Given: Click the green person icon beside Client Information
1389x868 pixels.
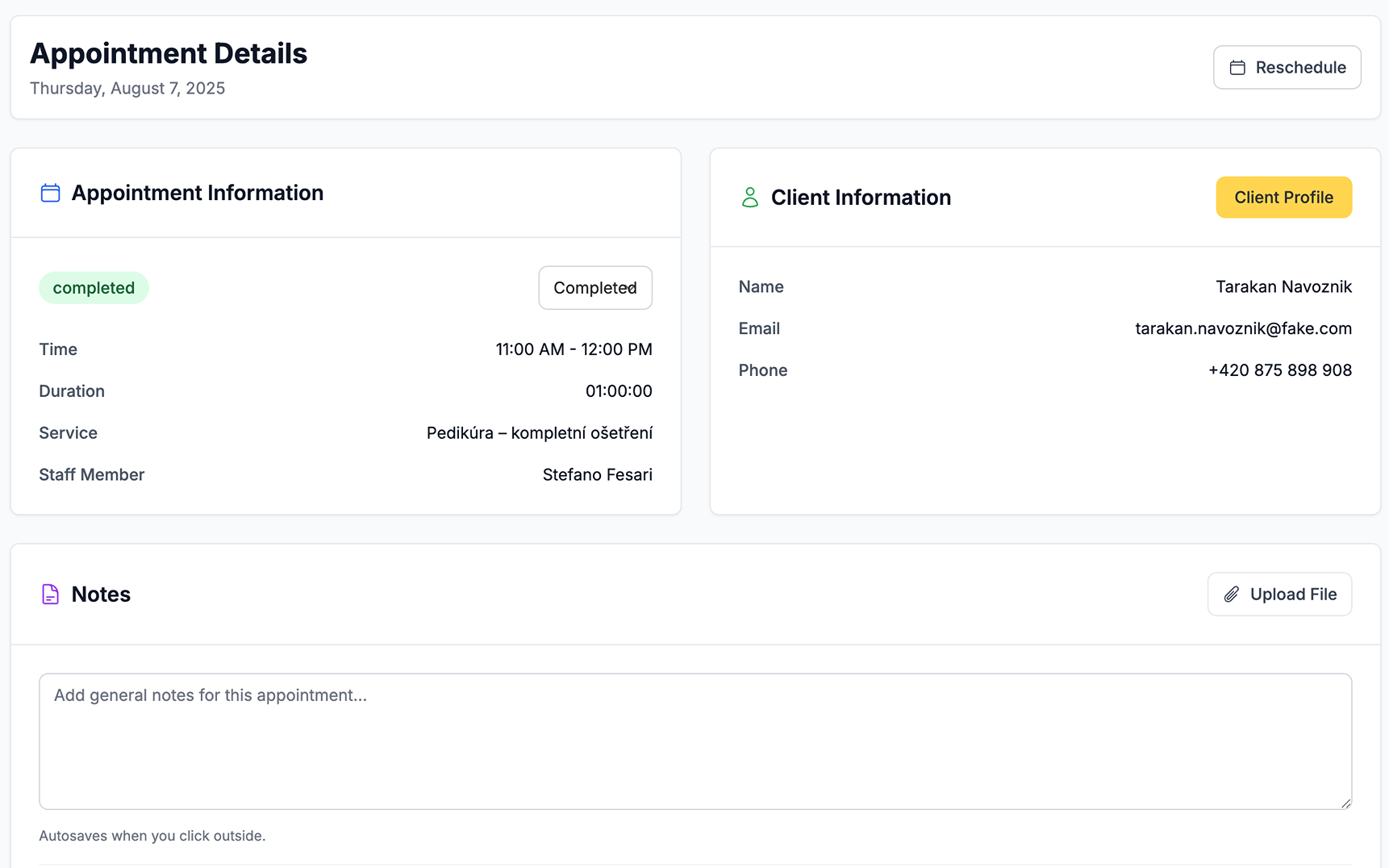Looking at the screenshot, I should point(749,198).
